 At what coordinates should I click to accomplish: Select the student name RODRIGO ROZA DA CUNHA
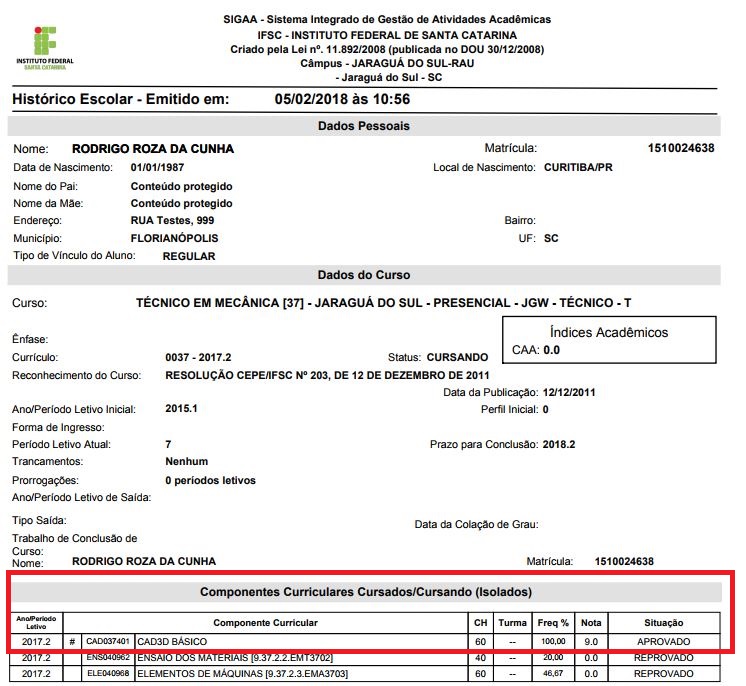coord(153,149)
